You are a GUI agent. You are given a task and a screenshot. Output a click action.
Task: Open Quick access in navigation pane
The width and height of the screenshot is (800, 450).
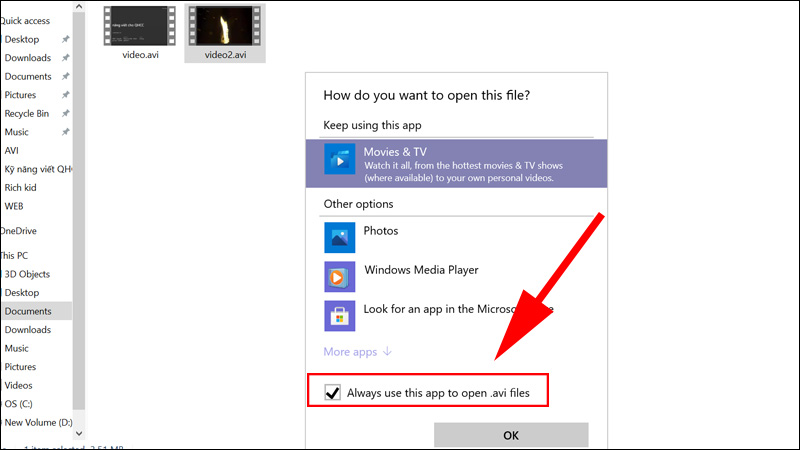click(x=25, y=21)
